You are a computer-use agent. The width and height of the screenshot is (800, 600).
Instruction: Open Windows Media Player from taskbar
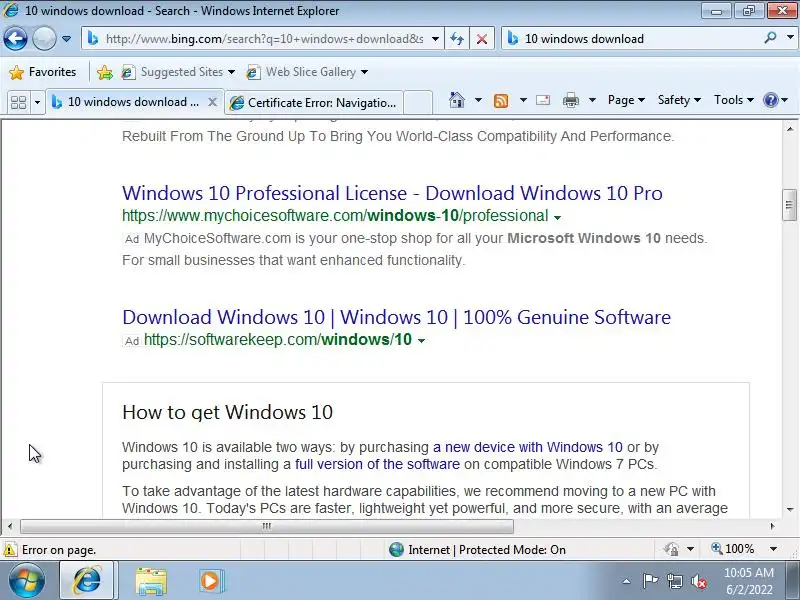click(x=211, y=581)
